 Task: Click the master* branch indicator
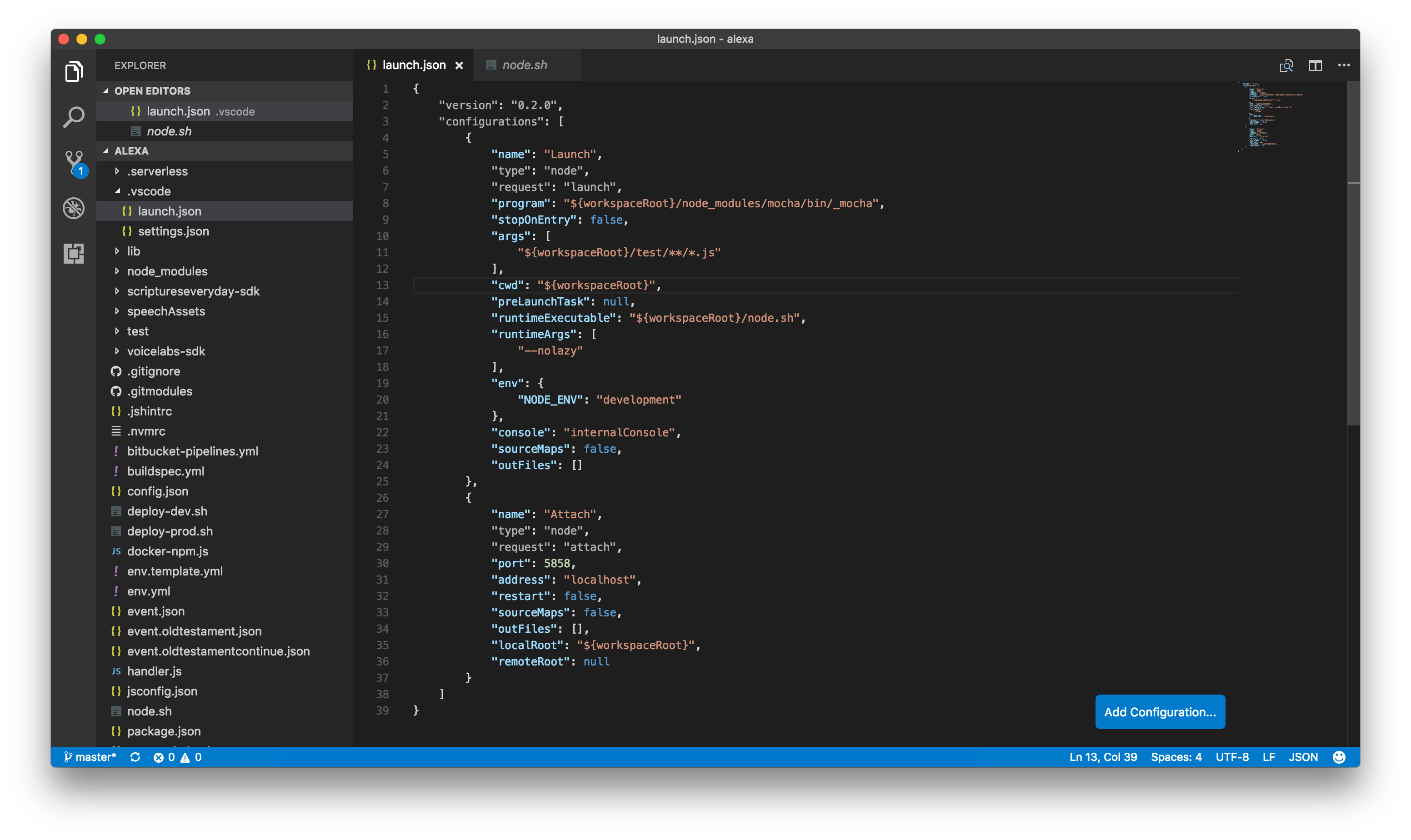[x=90, y=757]
